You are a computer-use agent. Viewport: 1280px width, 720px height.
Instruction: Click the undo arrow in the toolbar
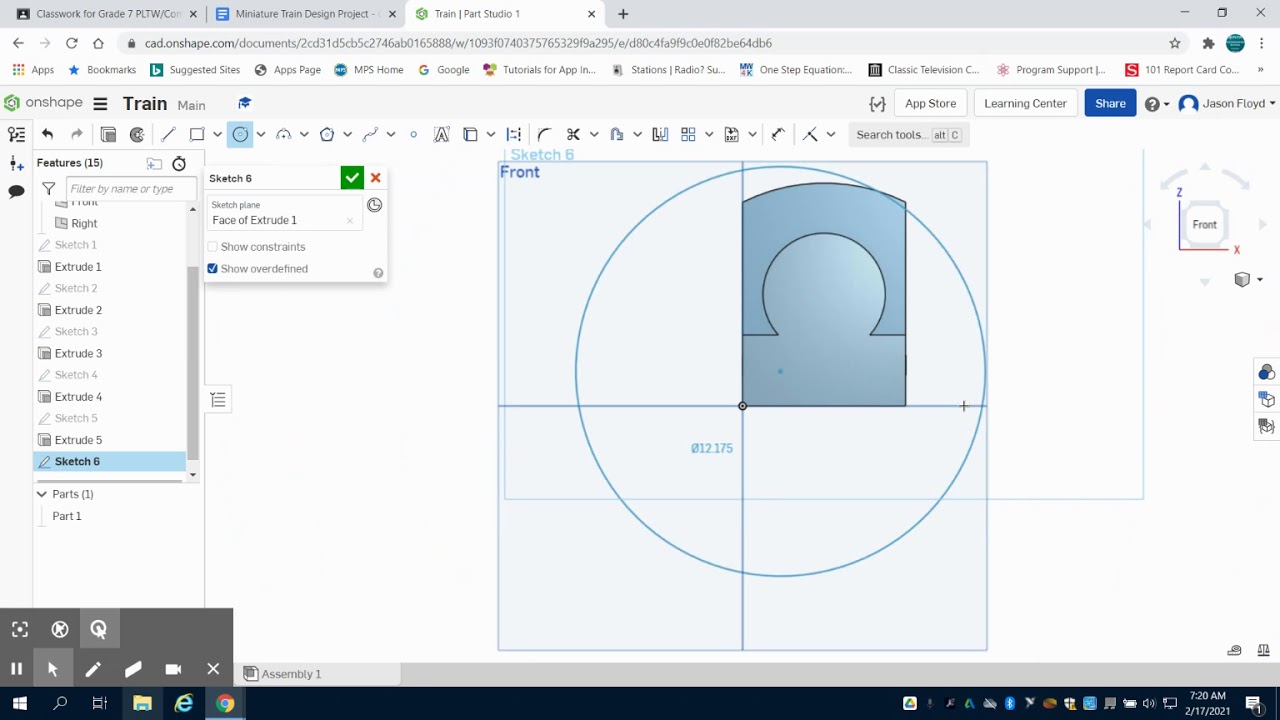tap(47, 134)
